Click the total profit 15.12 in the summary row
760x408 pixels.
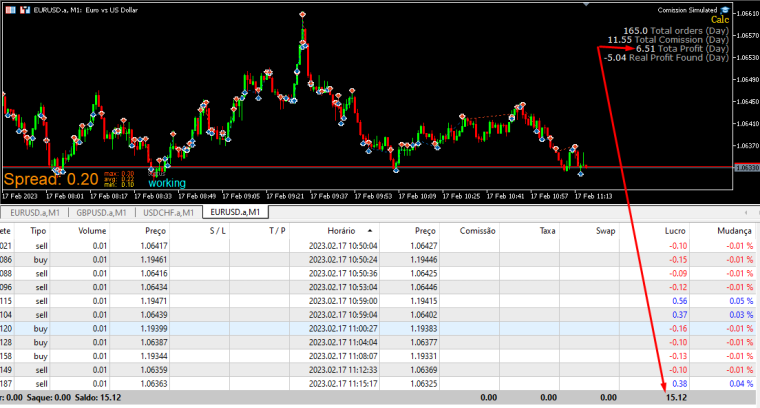pyautogui.click(x=676, y=397)
